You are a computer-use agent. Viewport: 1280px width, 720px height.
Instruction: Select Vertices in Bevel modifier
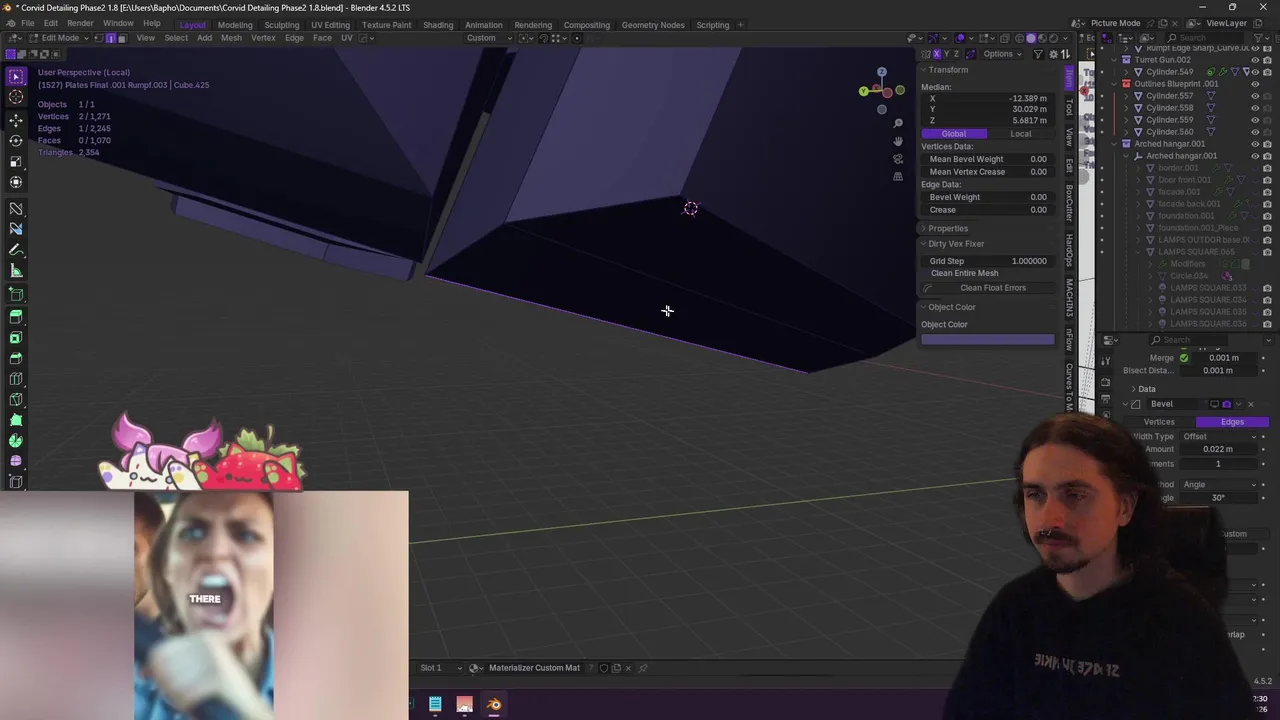pos(1159,422)
